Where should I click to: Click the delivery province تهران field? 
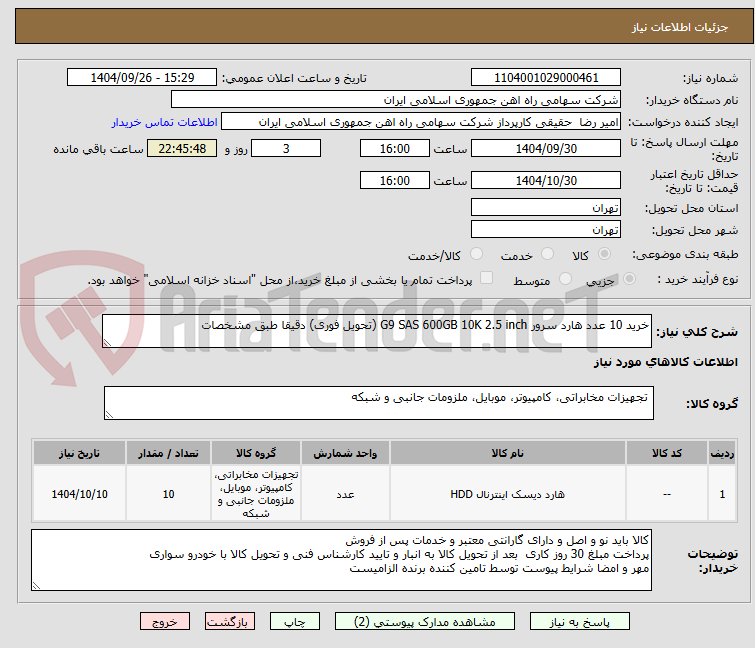coord(546,207)
